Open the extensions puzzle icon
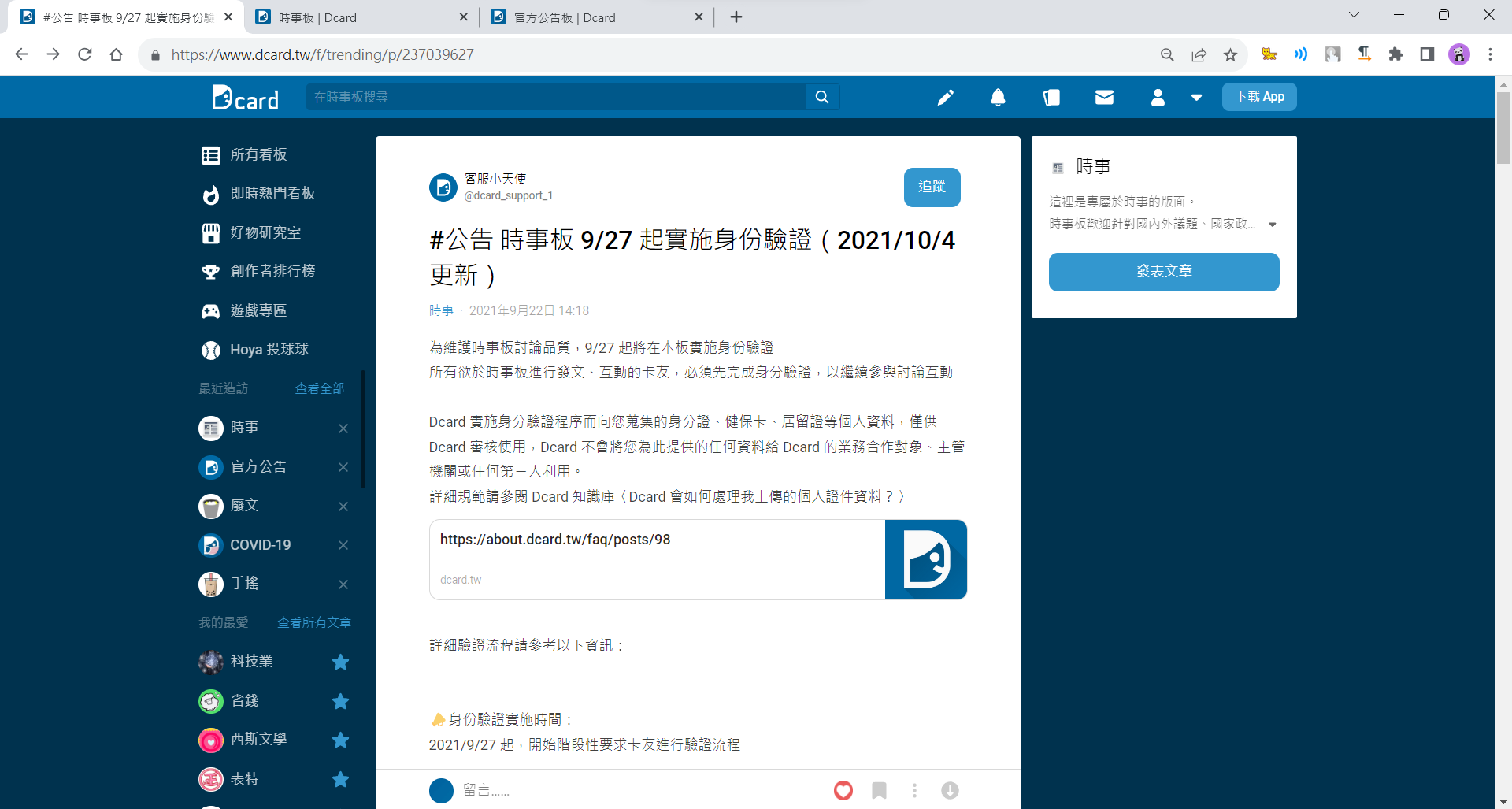This screenshot has height=809, width=1512. pyautogui.click(x=1395, y=54)
